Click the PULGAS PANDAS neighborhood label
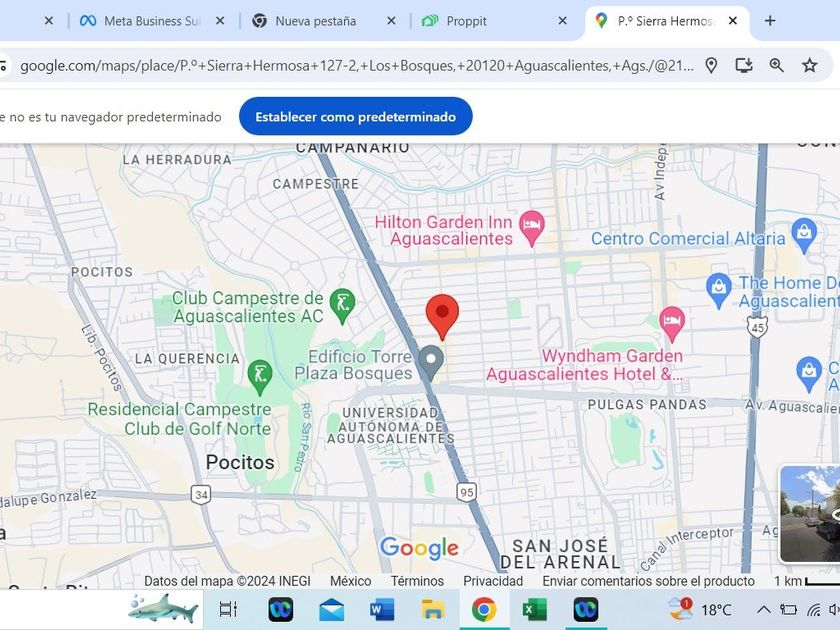The image size is (840, 630). (x=647, y=404)
